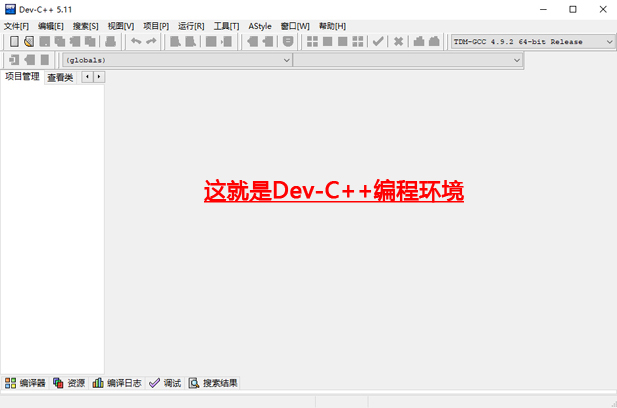Click the Dev-C++ app icon in title bar
This screenshot has height=408, width=617.
[x=10, y=9]
